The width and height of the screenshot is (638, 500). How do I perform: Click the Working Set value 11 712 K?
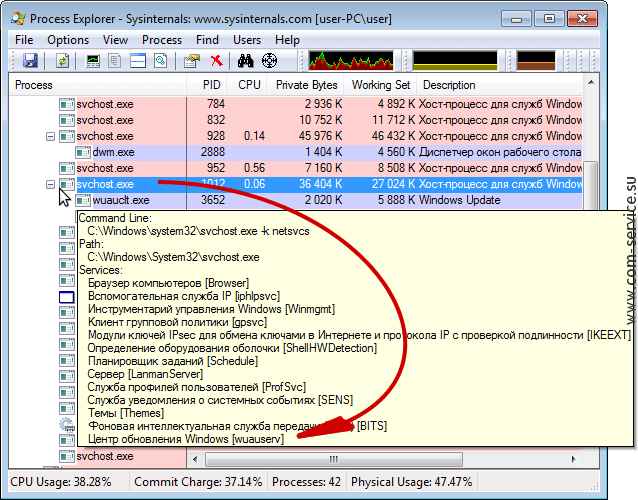[x=393, y=120]
